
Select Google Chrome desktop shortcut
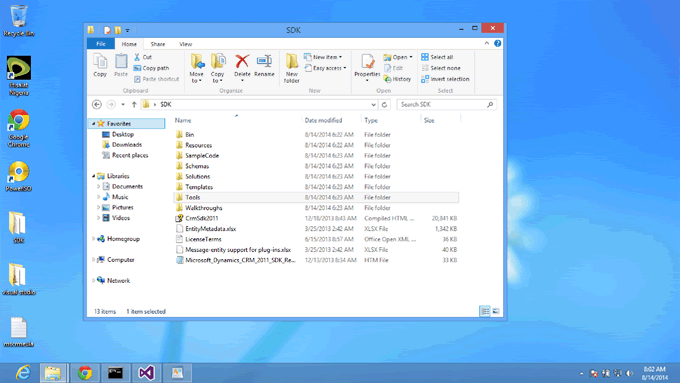pos(18,129)
